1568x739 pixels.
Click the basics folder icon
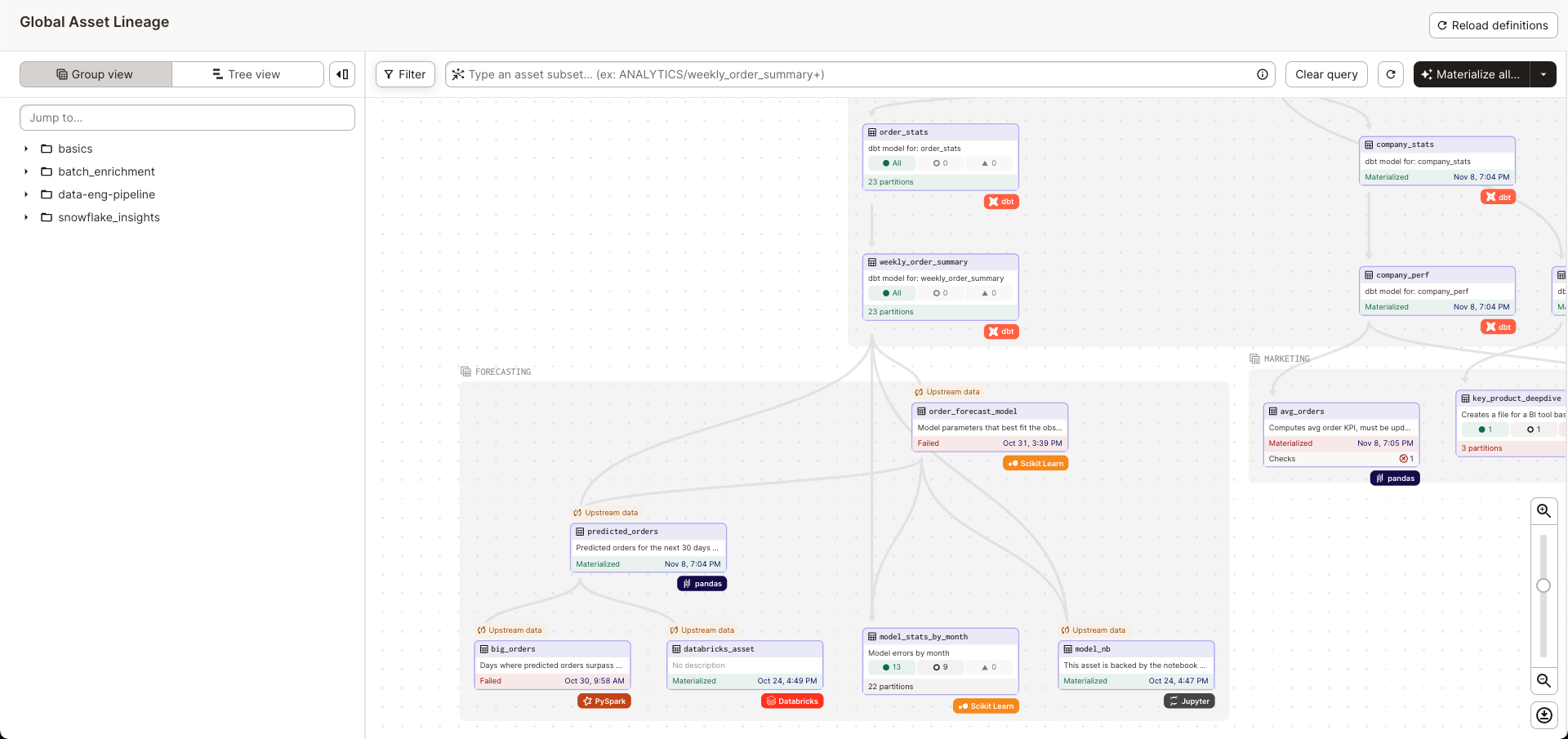47,149
